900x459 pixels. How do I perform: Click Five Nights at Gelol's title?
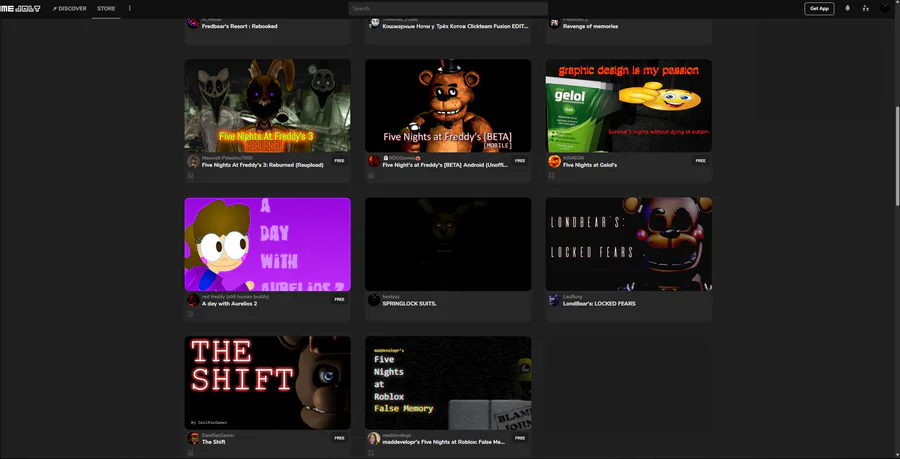pos(590,165)
